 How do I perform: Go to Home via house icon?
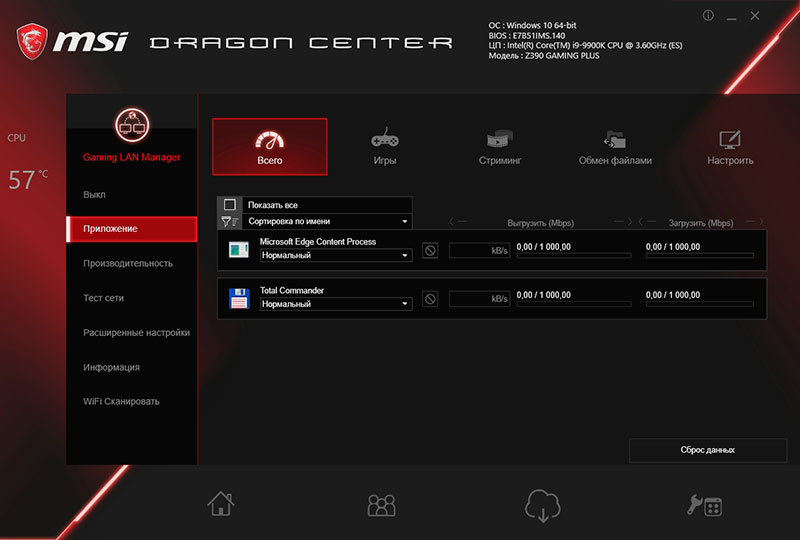coord(221,504)
